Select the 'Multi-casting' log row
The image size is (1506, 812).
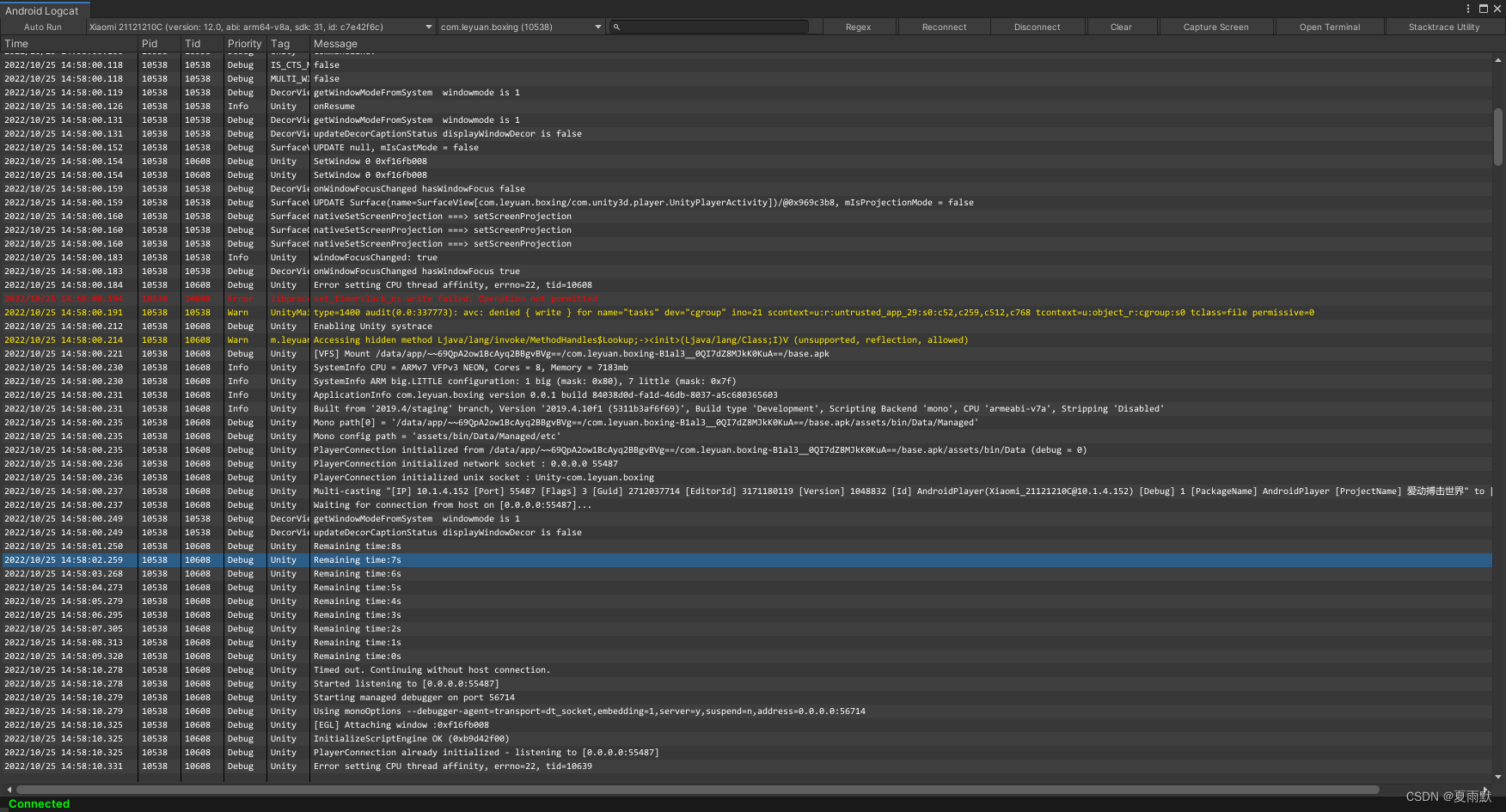(x=746, y=491)
